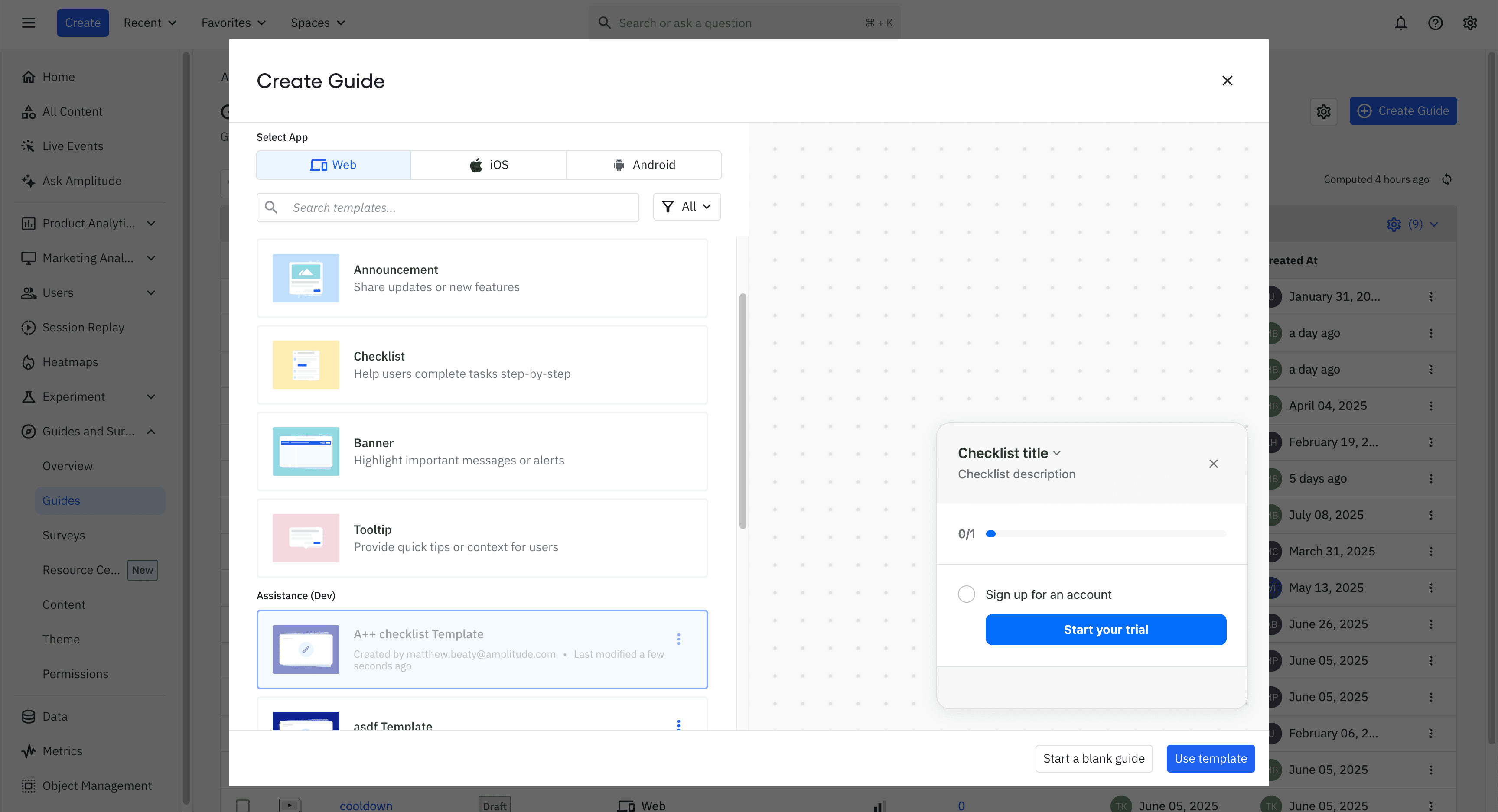Select Sign up for an account radio circle
The width and height of the screenshot is (1498, 812).
coord(966,594)
